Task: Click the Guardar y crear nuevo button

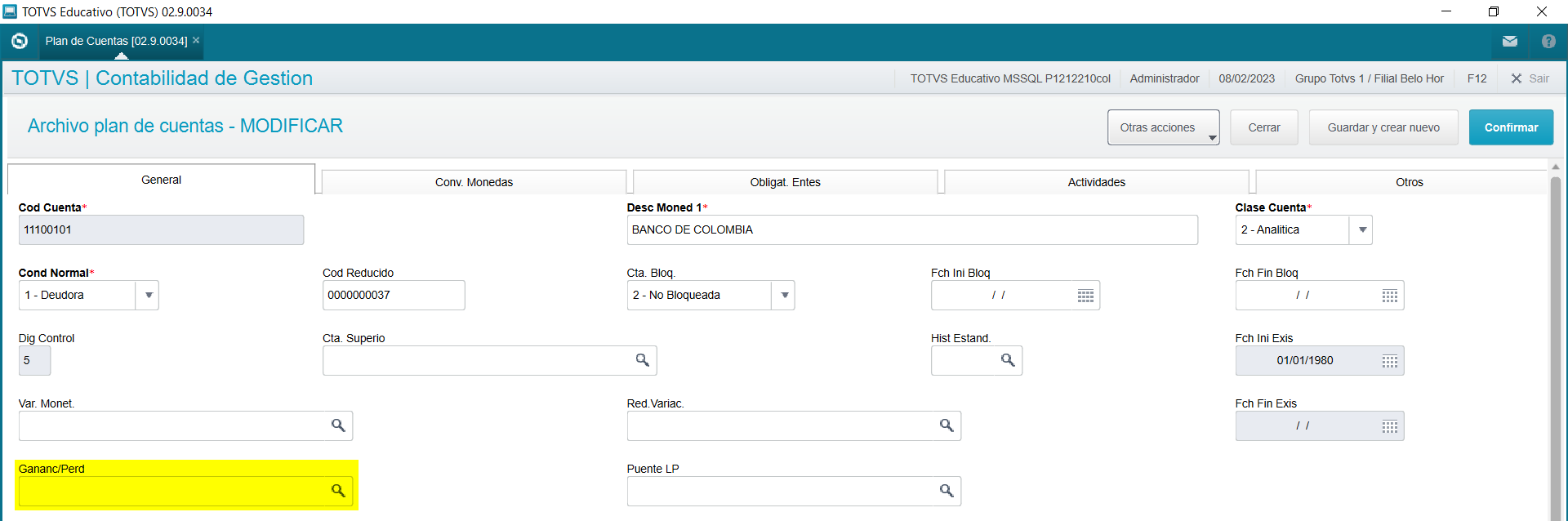Action: pyautogui.click(x=1383, y=128)
